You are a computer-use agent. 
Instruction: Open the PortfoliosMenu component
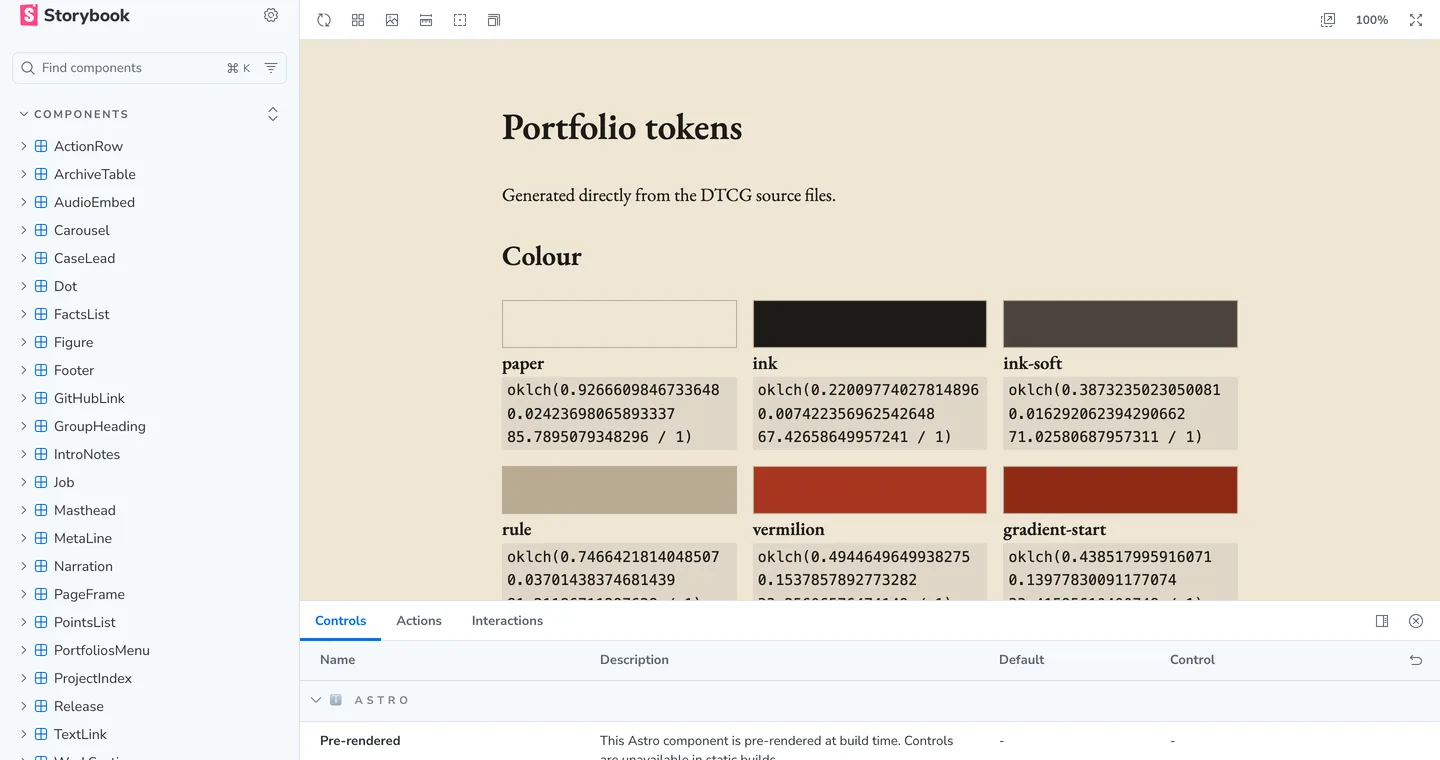[x=102, y=650]
